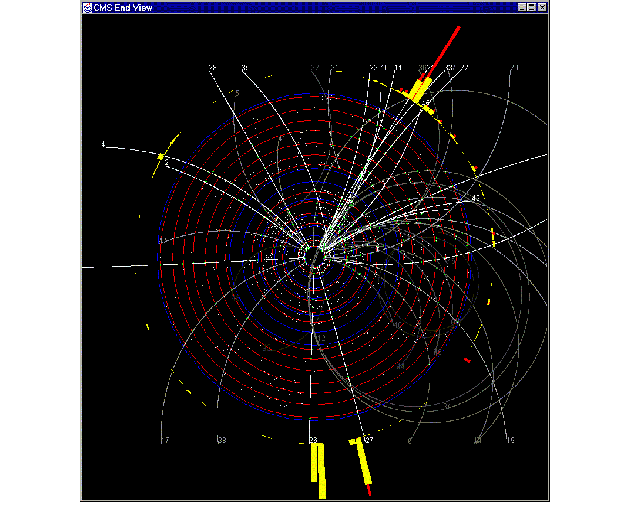The width and height of the screenshot is (640, 512).
Task: Select the small red marker at lower right
Action: [467, 359]
